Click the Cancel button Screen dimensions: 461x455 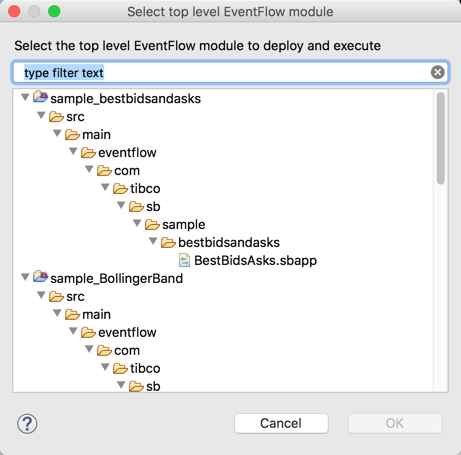pyautogui.click(x=281, y=423)
